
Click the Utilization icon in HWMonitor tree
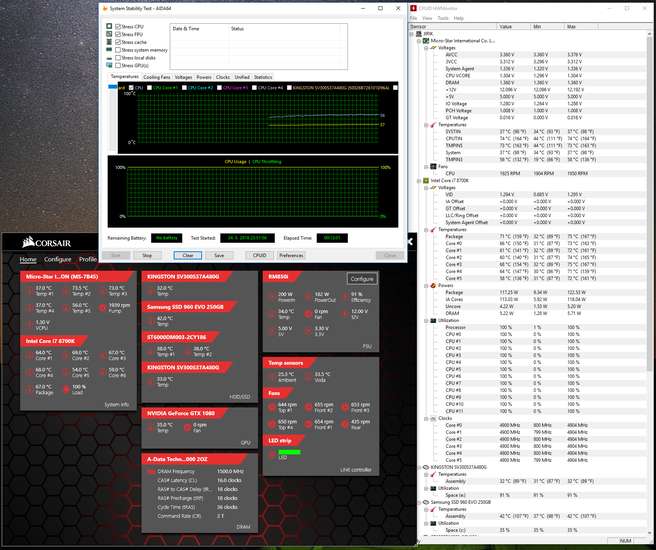click(433, 320)
